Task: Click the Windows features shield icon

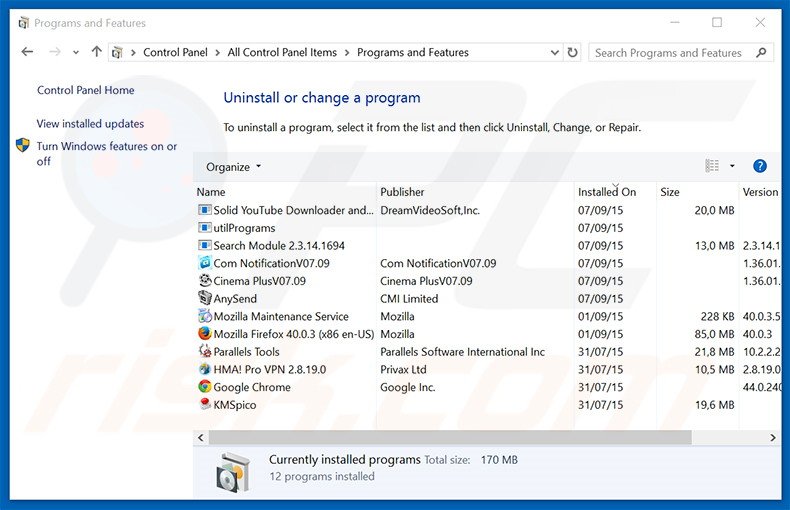Action: (x=23, y=146)
